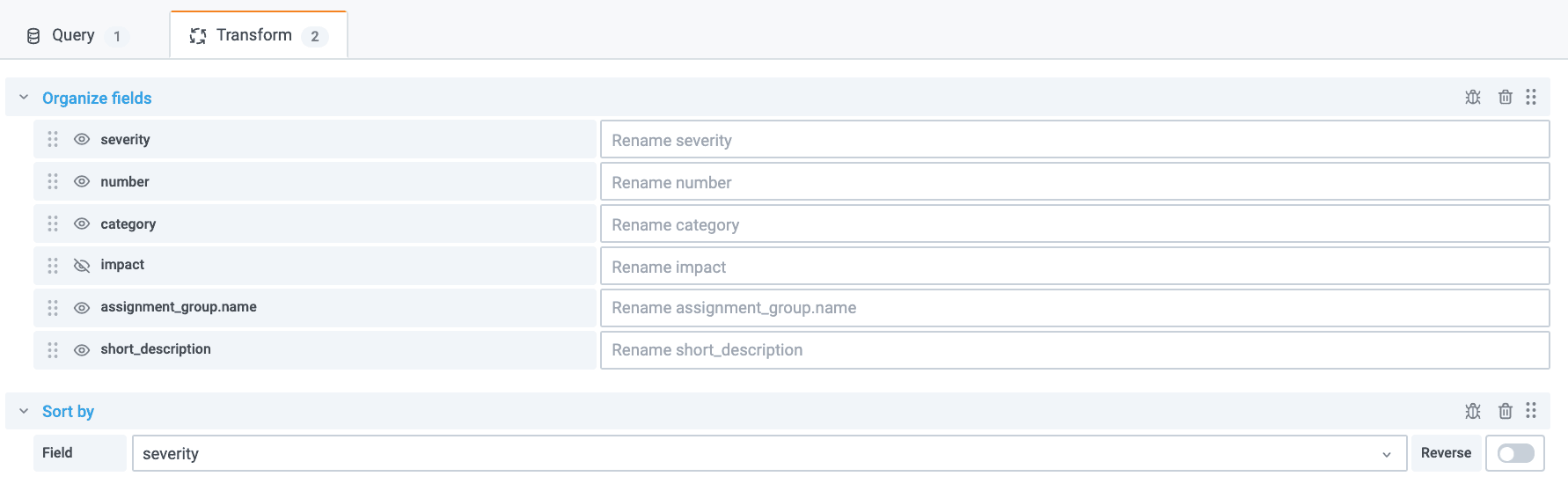Click debug bug icon for Organize fields
The height and width of the screenshot is (491, 1568).
(1472, 98)
